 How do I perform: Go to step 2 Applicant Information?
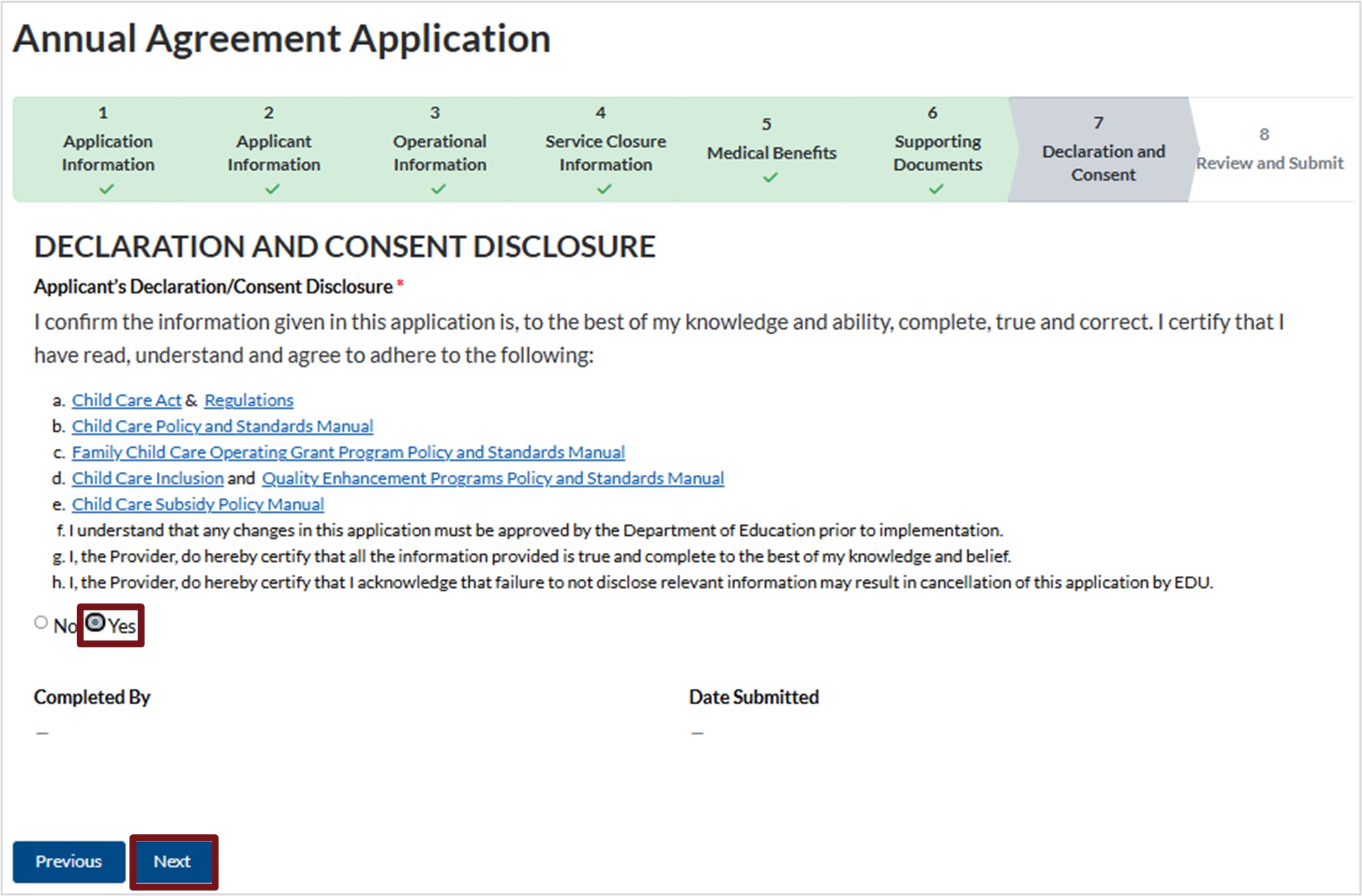[273, 152]
